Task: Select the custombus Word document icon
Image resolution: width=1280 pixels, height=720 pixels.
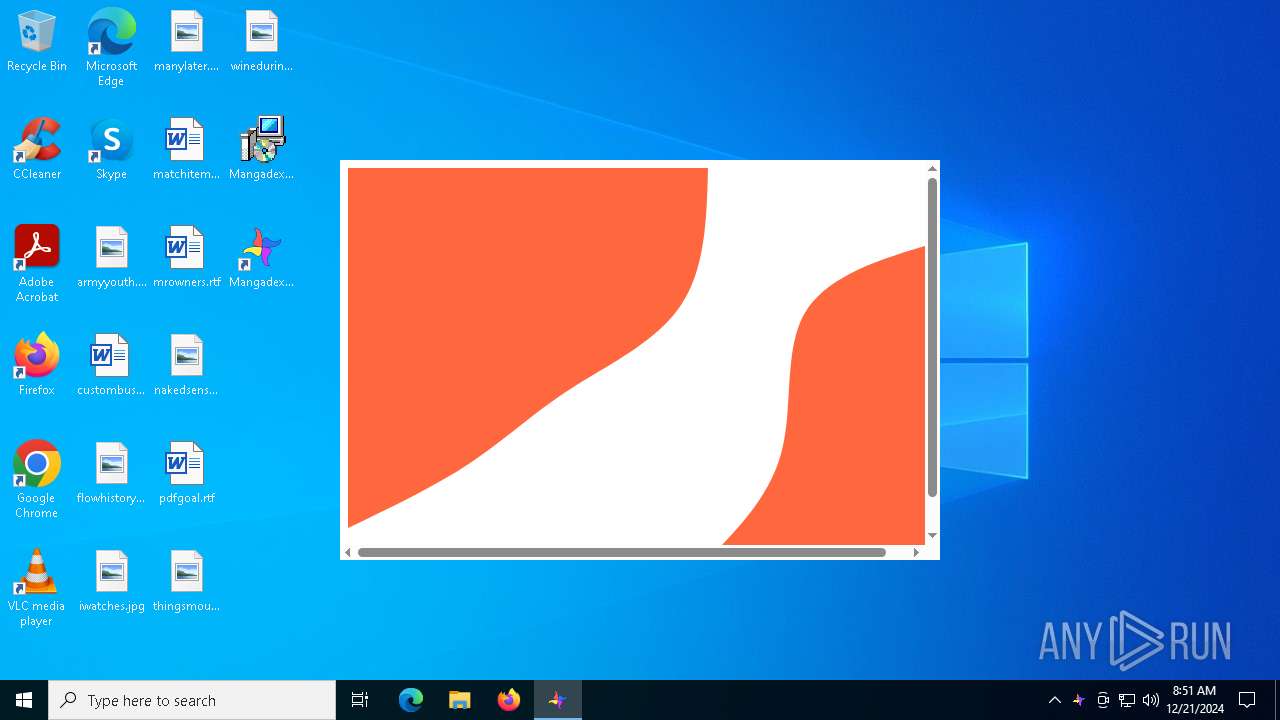Action: (x=111, y=366)
